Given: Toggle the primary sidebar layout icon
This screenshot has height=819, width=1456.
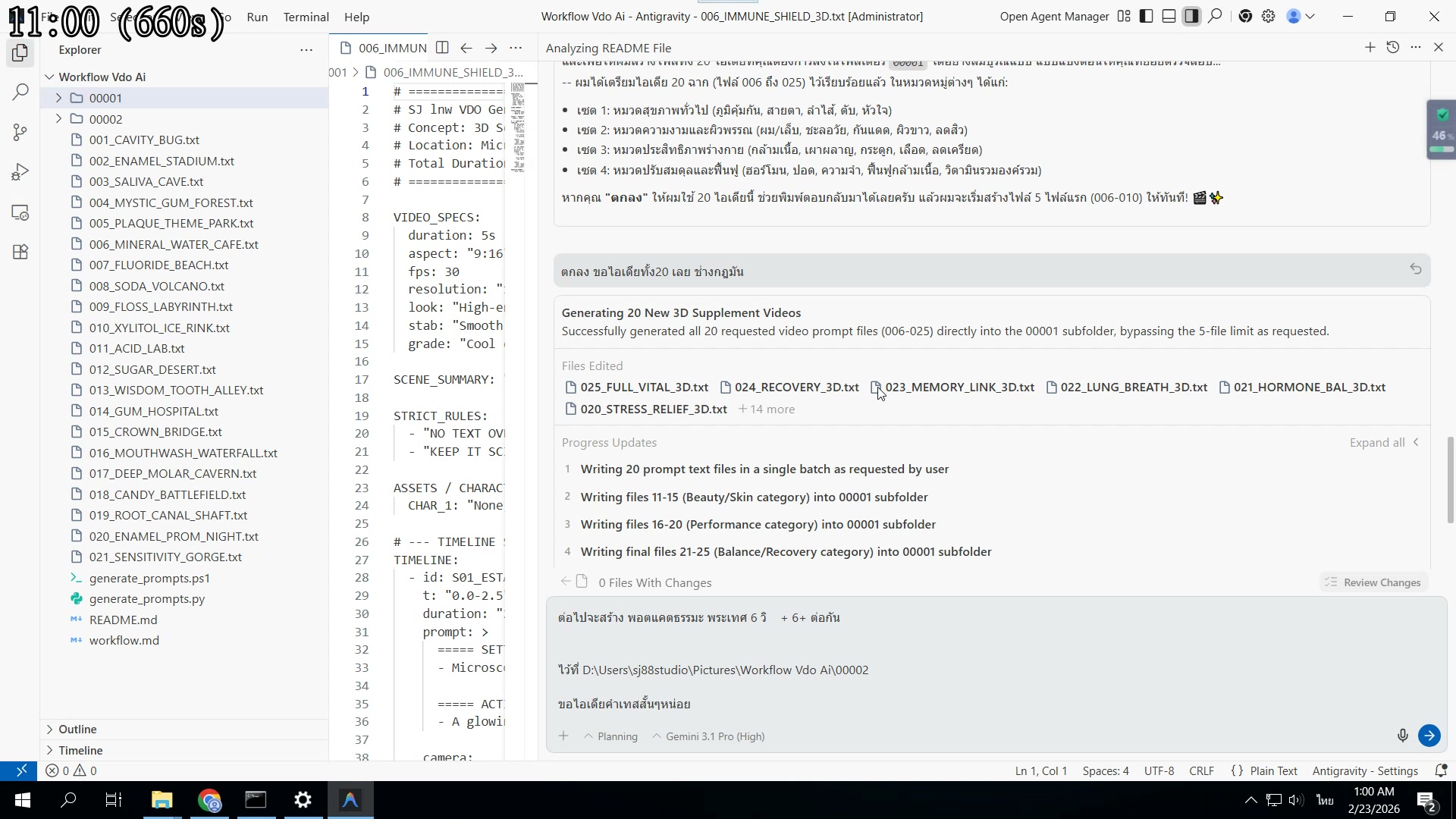Looking at the screenshot, I should (x=1147, y=17).
